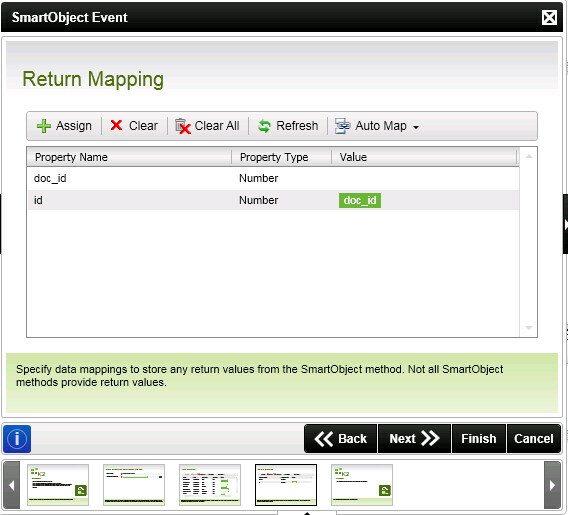Click the Value column header
The image size is (568, 515).
(x=424, y=157)
